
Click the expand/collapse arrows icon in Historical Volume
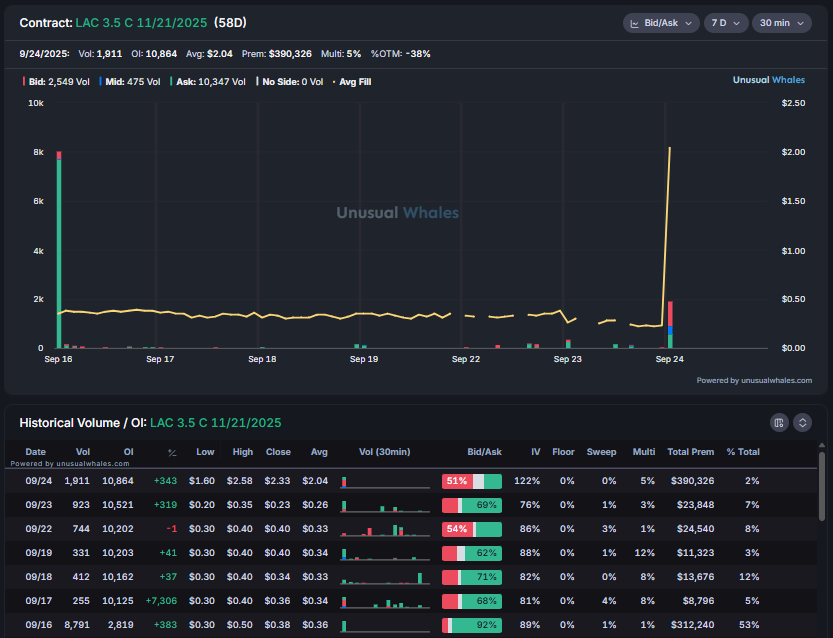[x=802, y=423]
